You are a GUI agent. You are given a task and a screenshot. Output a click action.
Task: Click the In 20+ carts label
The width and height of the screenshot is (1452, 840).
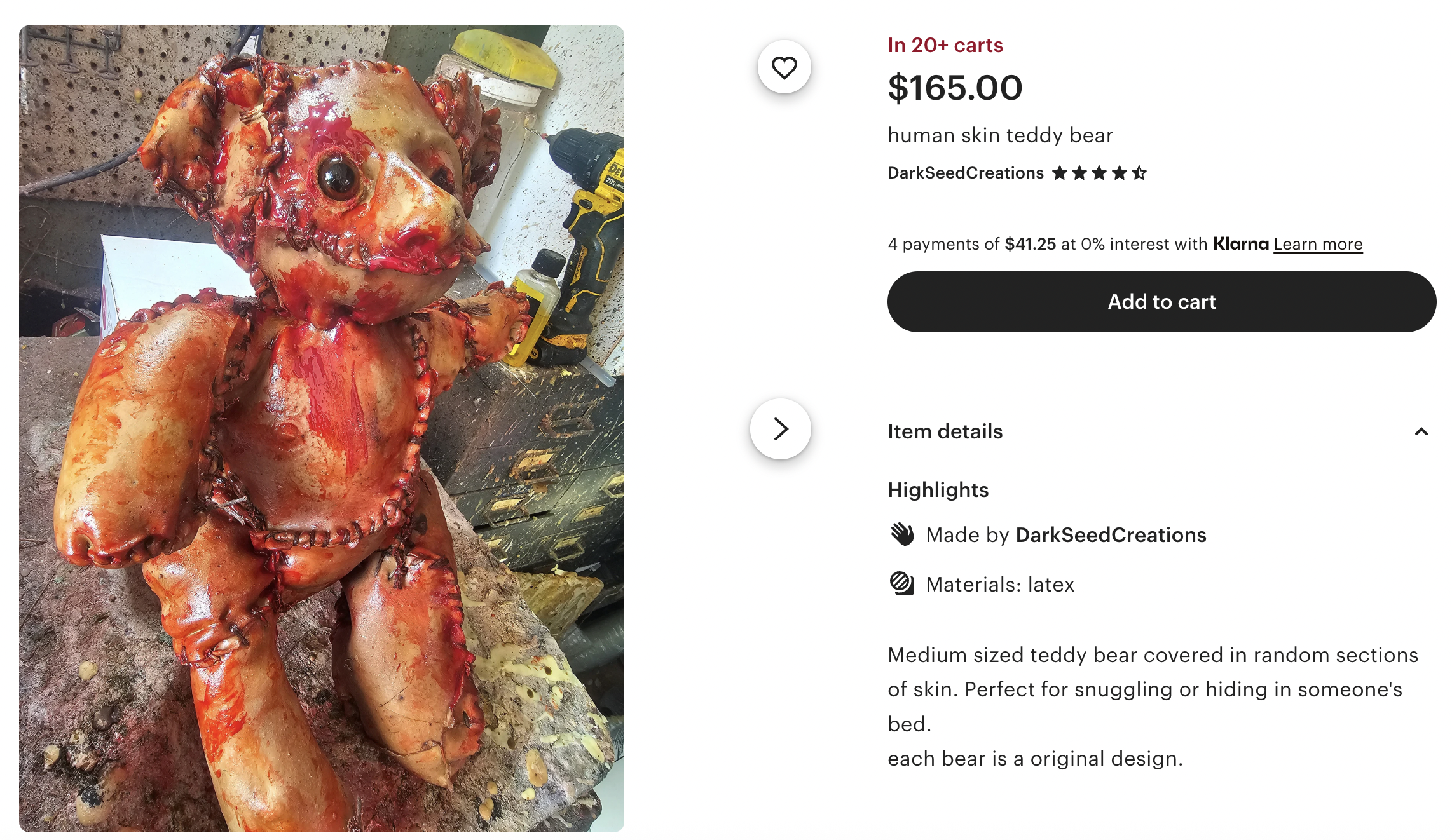(x=945, y=45)
